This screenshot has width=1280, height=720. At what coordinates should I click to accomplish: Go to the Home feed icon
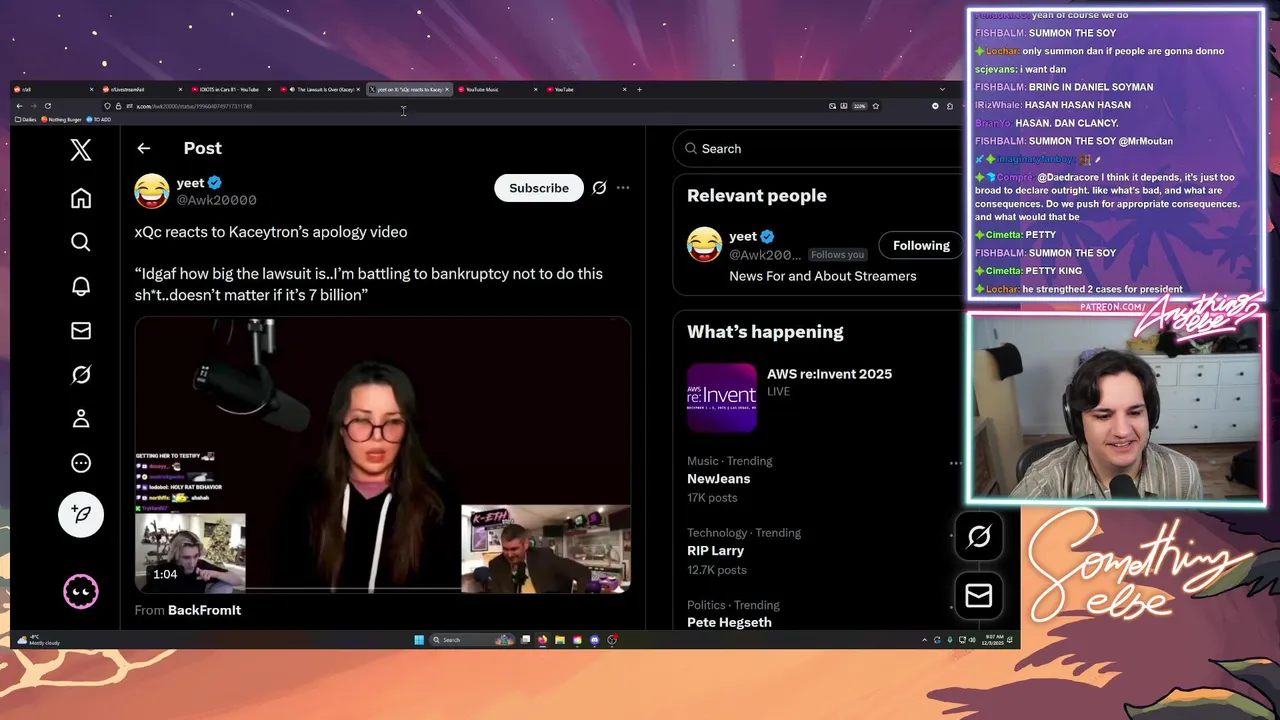81,198
